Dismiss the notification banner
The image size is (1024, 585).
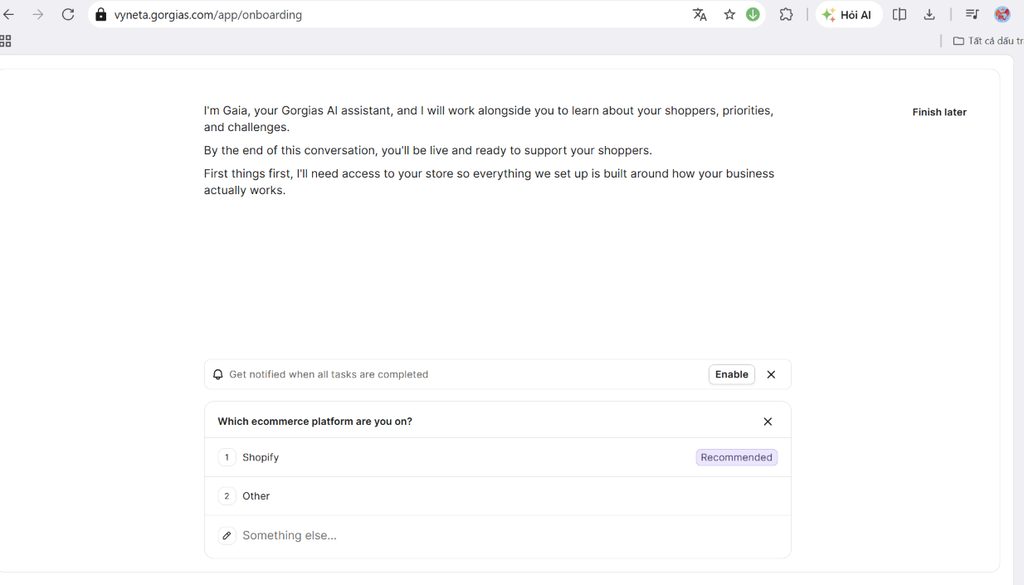coord(771,374)
